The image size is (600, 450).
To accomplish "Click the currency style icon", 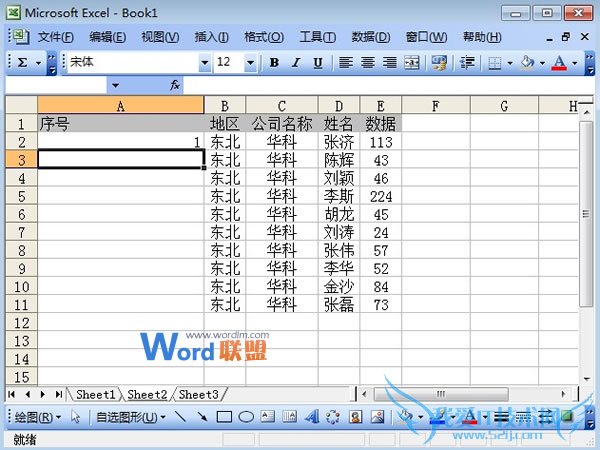I will point(439,62).
